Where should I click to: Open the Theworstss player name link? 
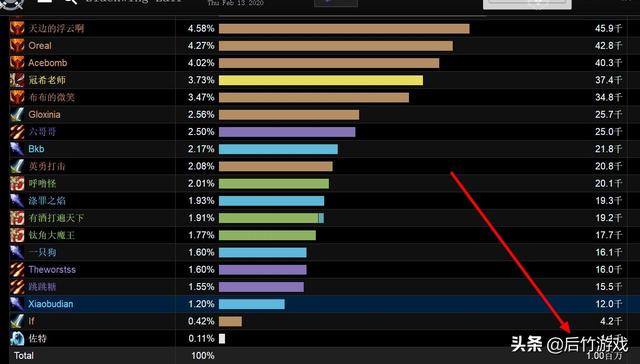pyautogui.click(x=52, y=270)
